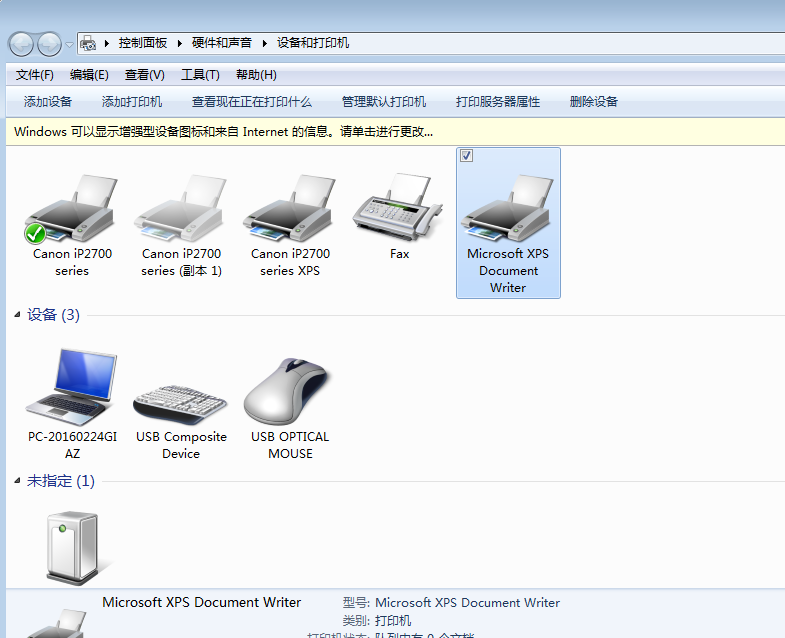Open the recent pages dropdown arrow
The image size is (785, 638).
point(70,45)
